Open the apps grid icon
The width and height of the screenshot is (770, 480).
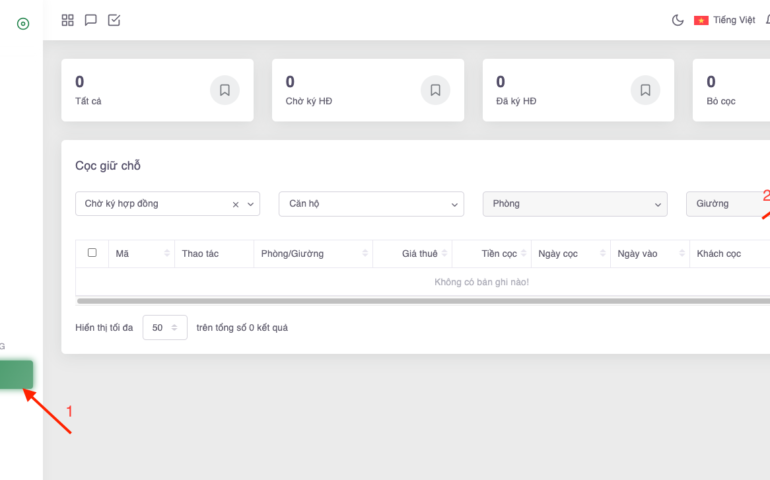(x=68, y=20)
